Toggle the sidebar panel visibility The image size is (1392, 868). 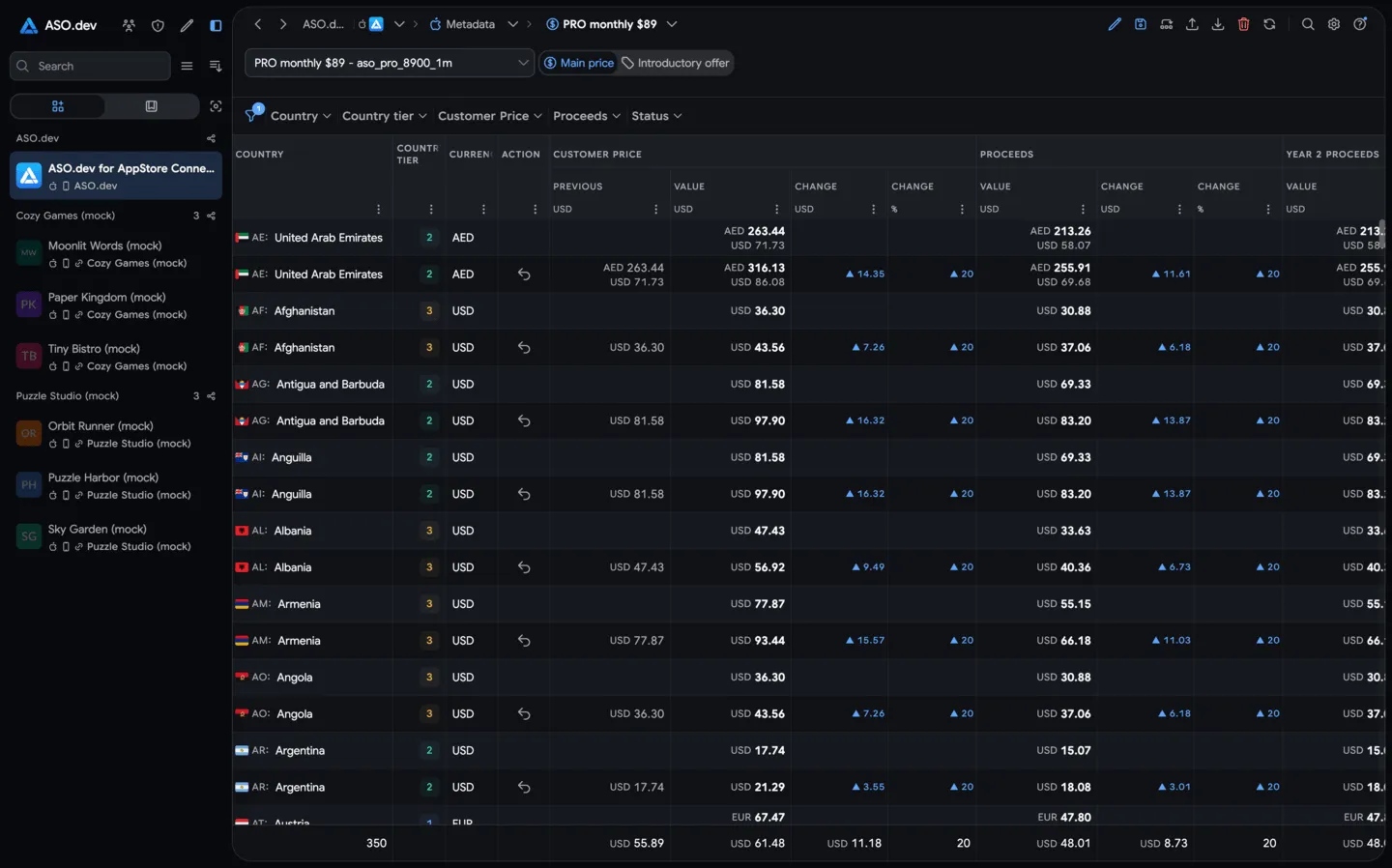[x=216, y=26]
